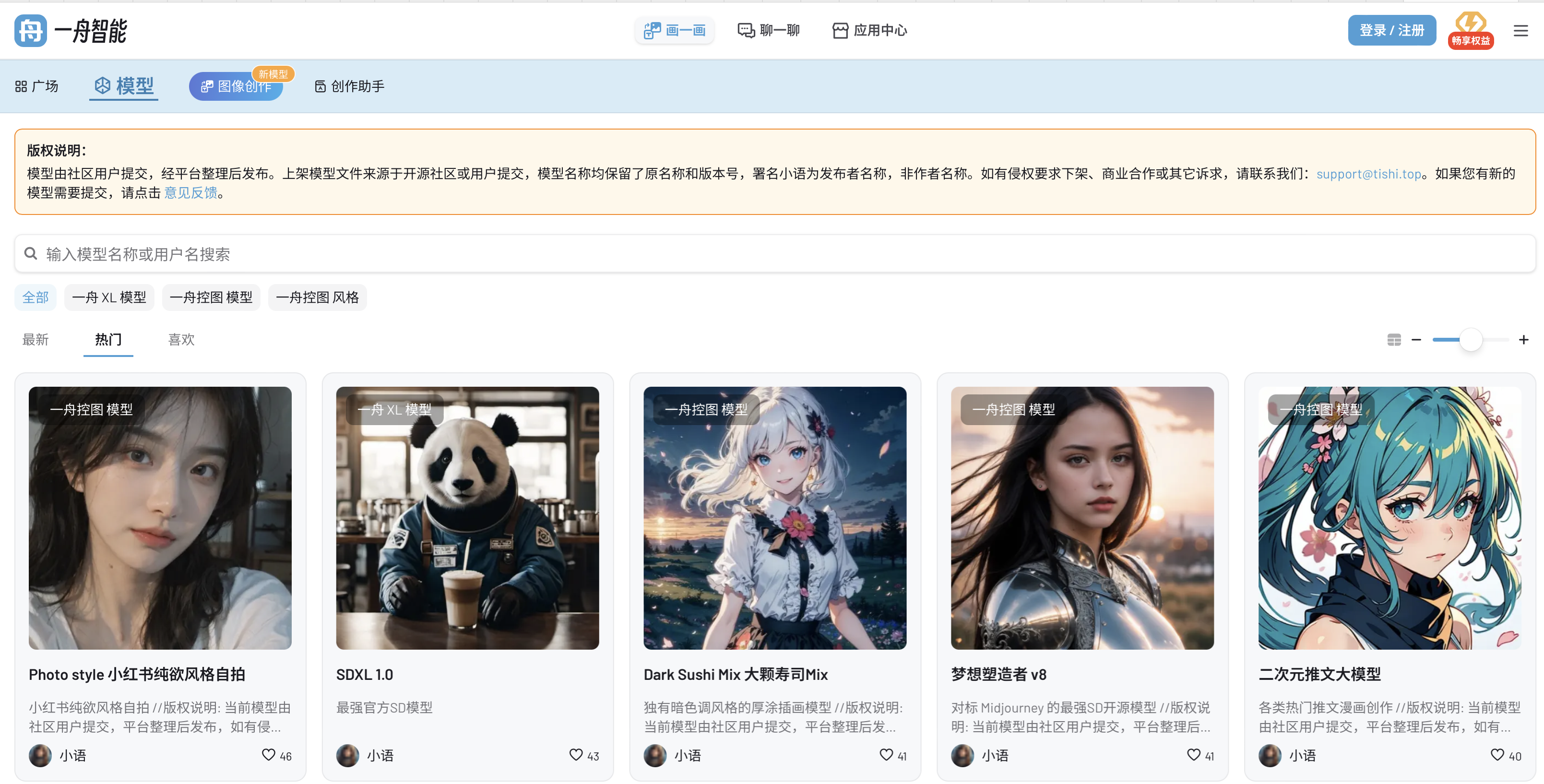1544x784 pixels.
Task: Click the minus icon to shrink cards
Action: pos(1416,340)
